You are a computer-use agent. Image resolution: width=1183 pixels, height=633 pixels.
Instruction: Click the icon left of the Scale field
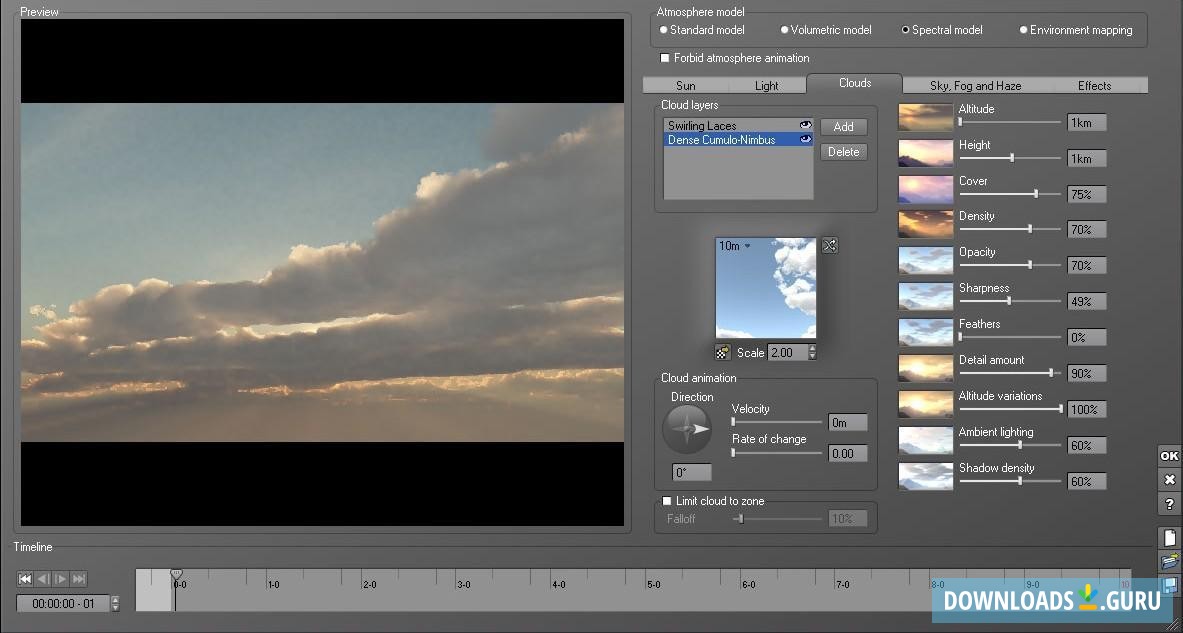(x=723, y=352)
